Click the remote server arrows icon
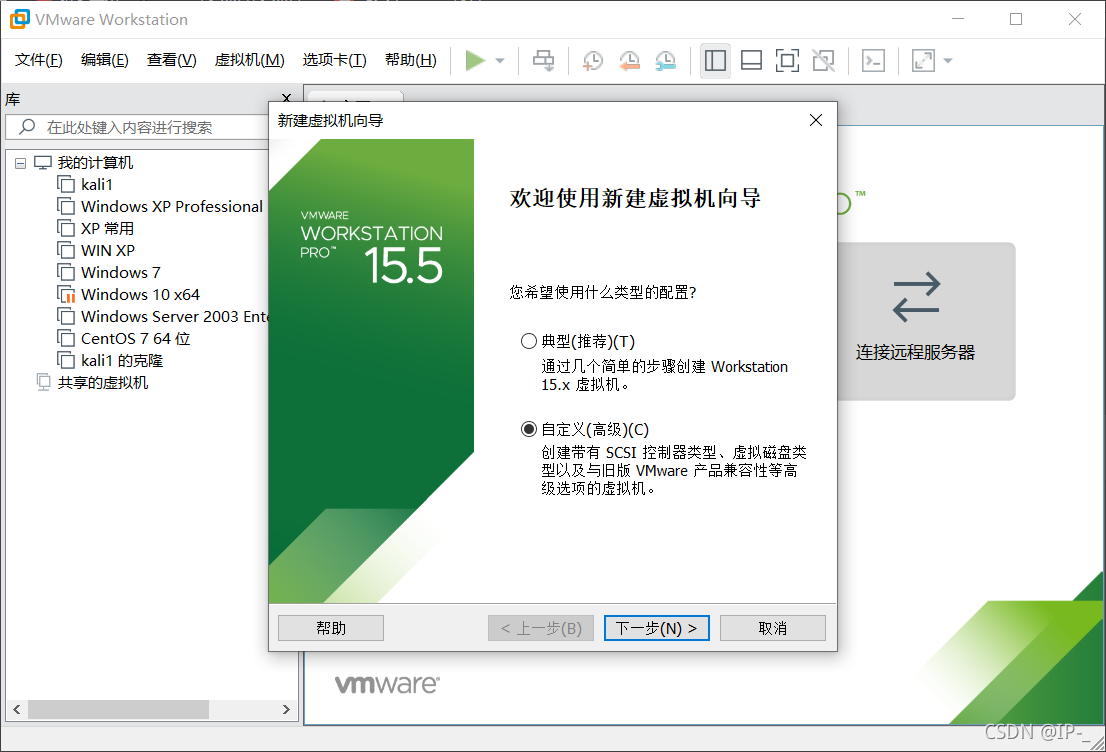1106x752 pixels. (916, 298)
